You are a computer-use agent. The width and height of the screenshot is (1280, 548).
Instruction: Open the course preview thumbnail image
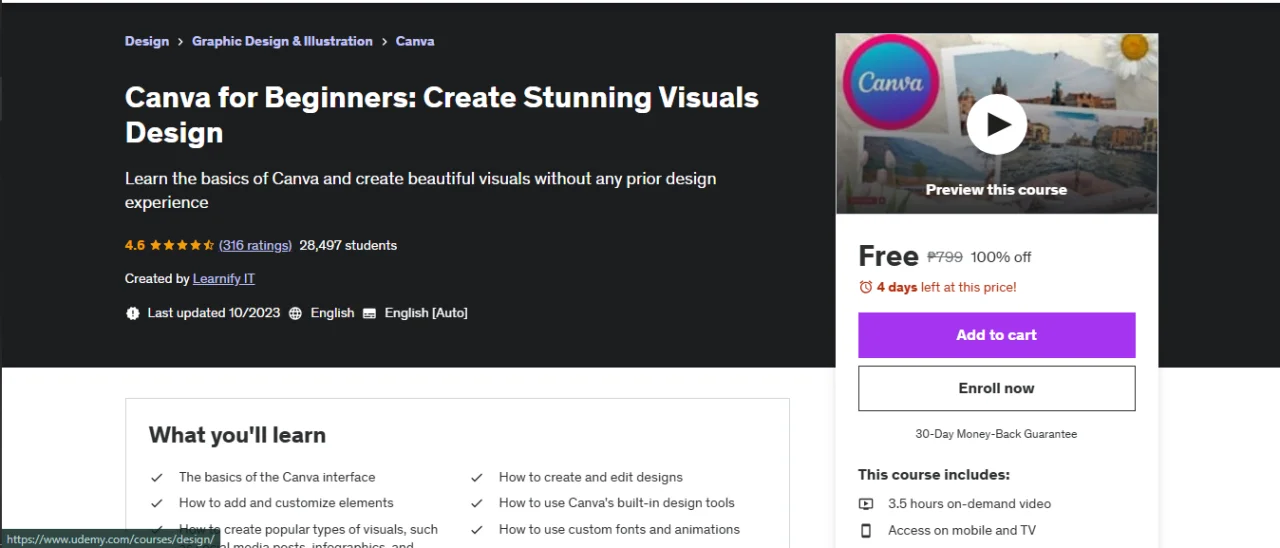coord(997,123)
